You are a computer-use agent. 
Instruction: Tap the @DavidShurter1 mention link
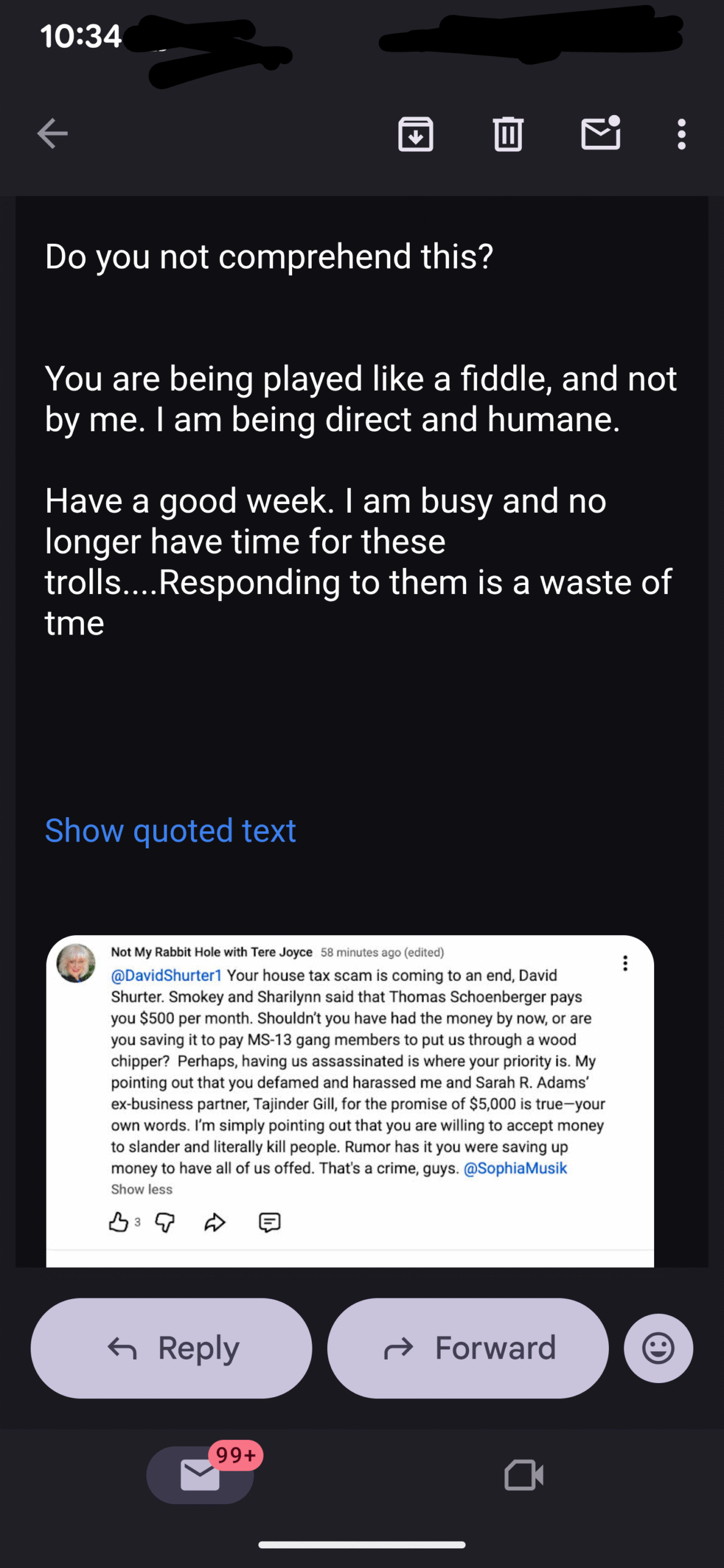point(166,975)
